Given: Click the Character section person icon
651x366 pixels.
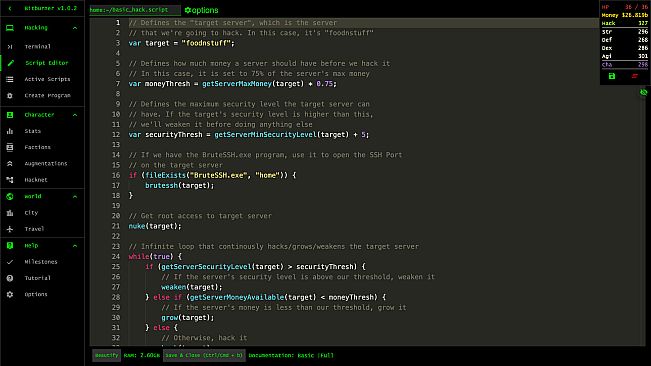Looking at the screenshot, I should (x=10, y=115).
